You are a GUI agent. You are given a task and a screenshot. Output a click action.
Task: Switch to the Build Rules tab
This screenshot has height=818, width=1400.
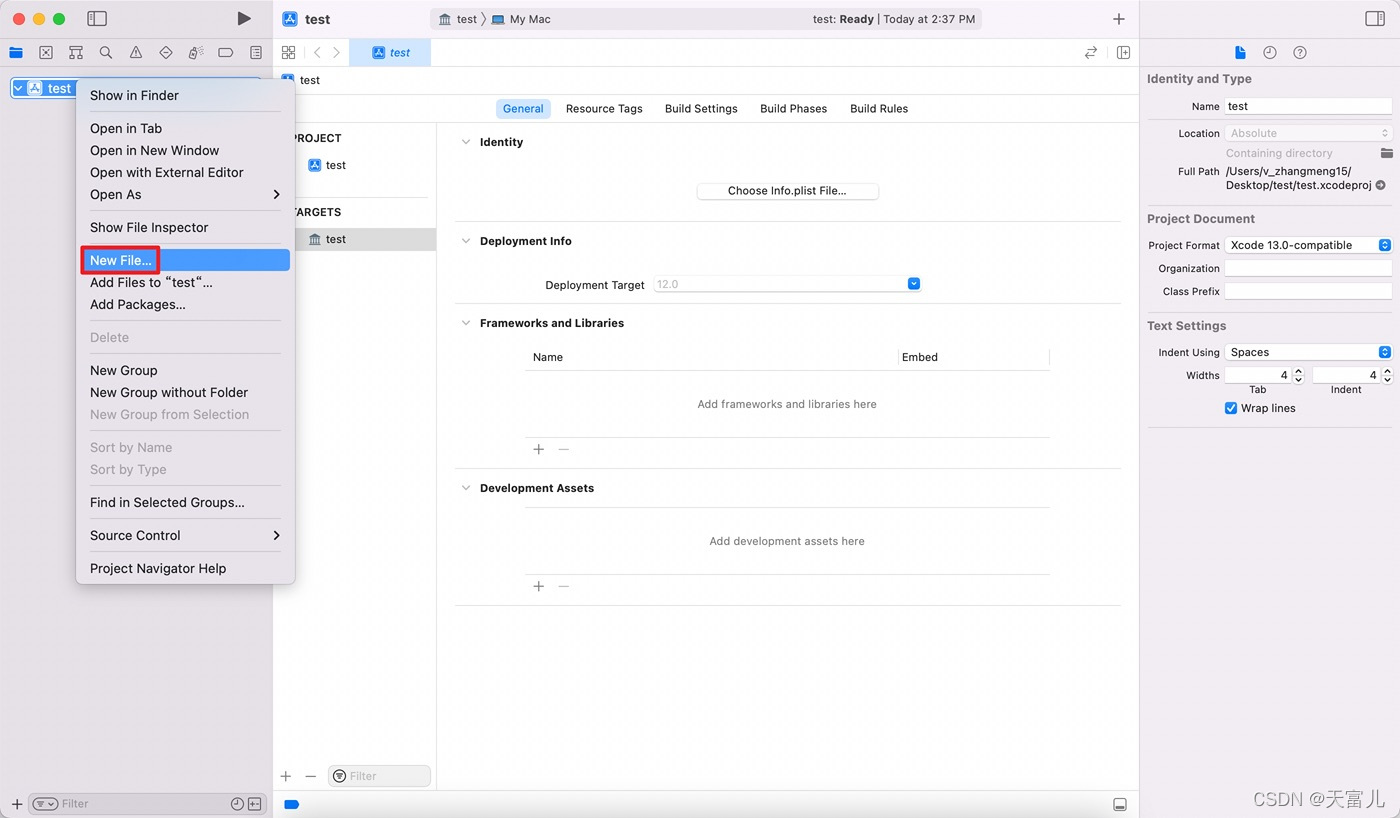[x=879, y=108]
